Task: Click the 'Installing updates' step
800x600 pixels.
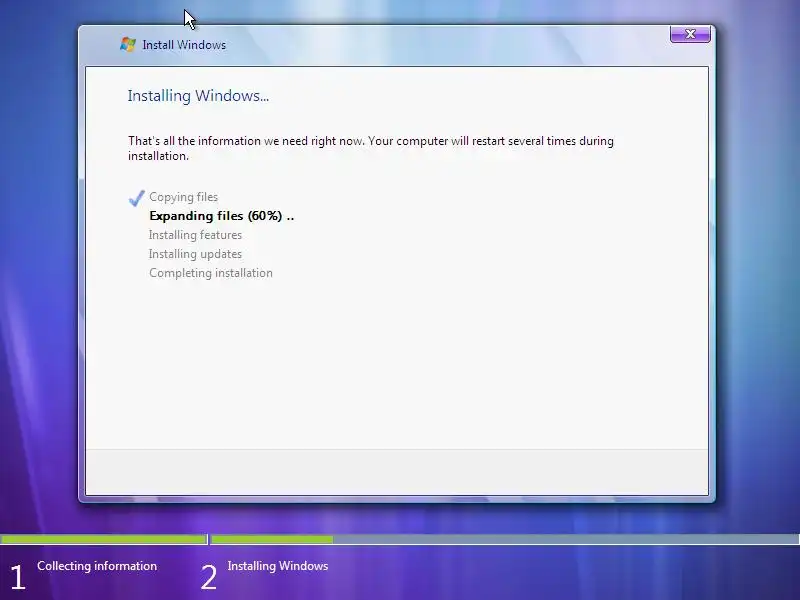Action: pos(195,254)
